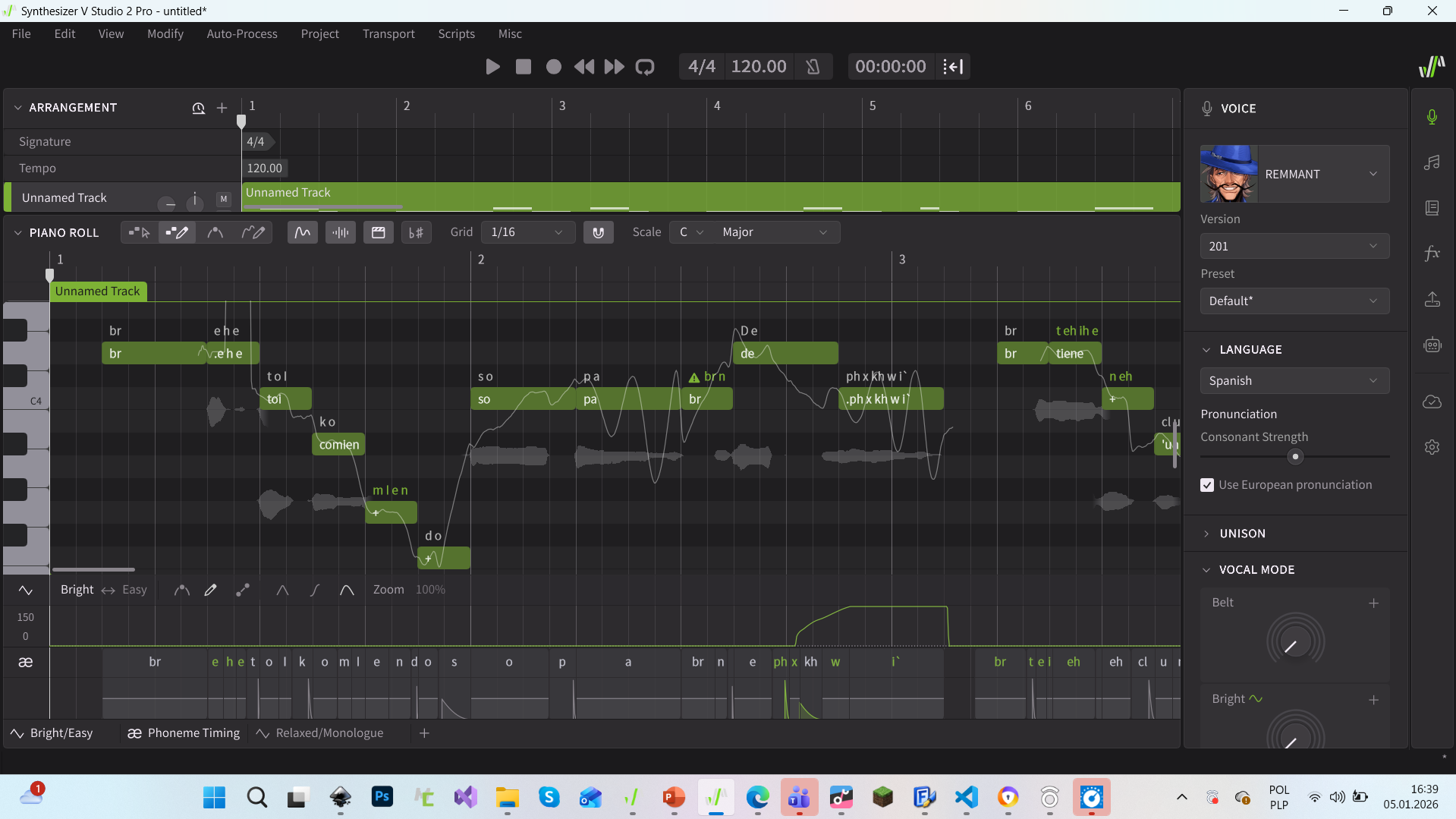Start playback with the Play button
This screenshot has height=819, width=1456.
pyautogui.click(x=492, y=67)
